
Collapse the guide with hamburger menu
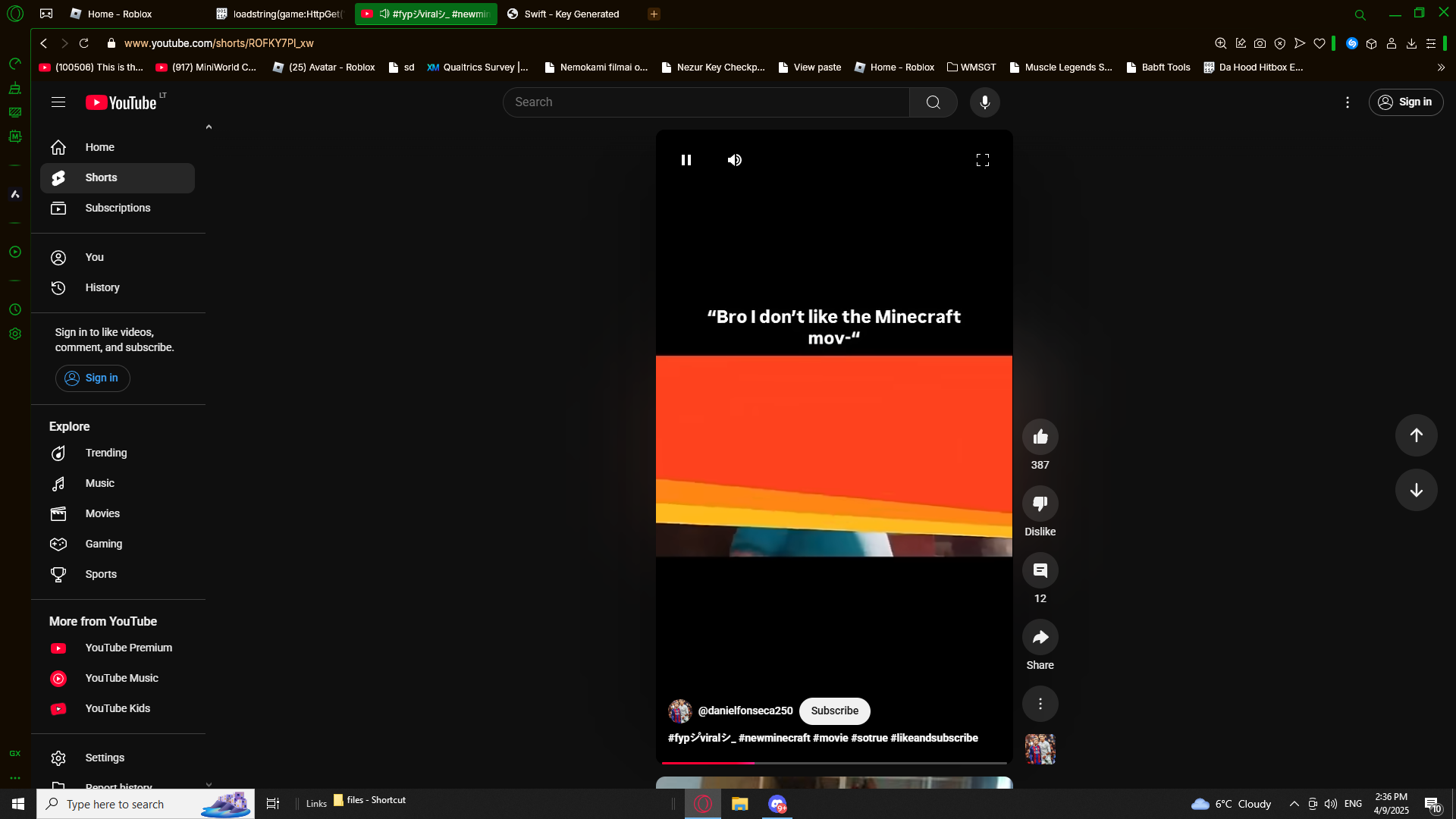click(x=58, y=102)
